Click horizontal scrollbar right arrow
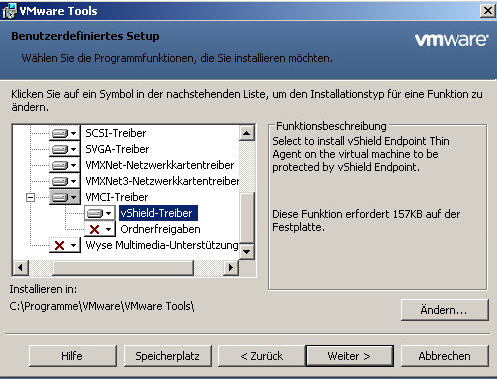 tap(231, 268)
